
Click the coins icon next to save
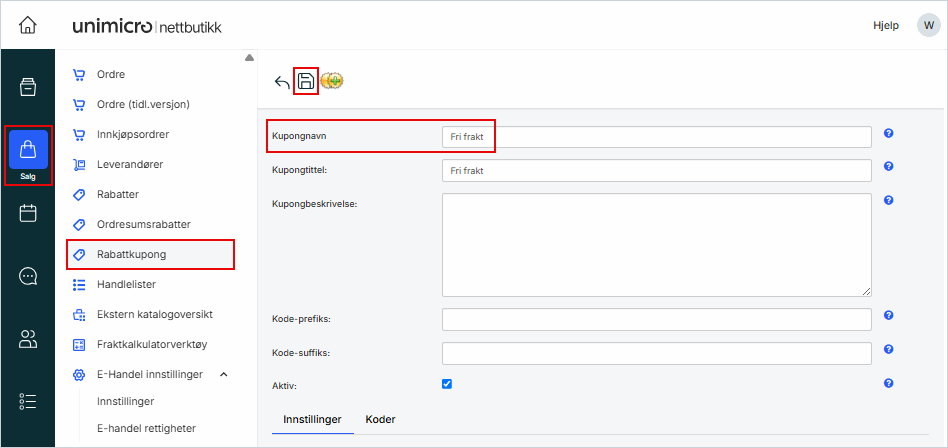(x=332, y=82)
